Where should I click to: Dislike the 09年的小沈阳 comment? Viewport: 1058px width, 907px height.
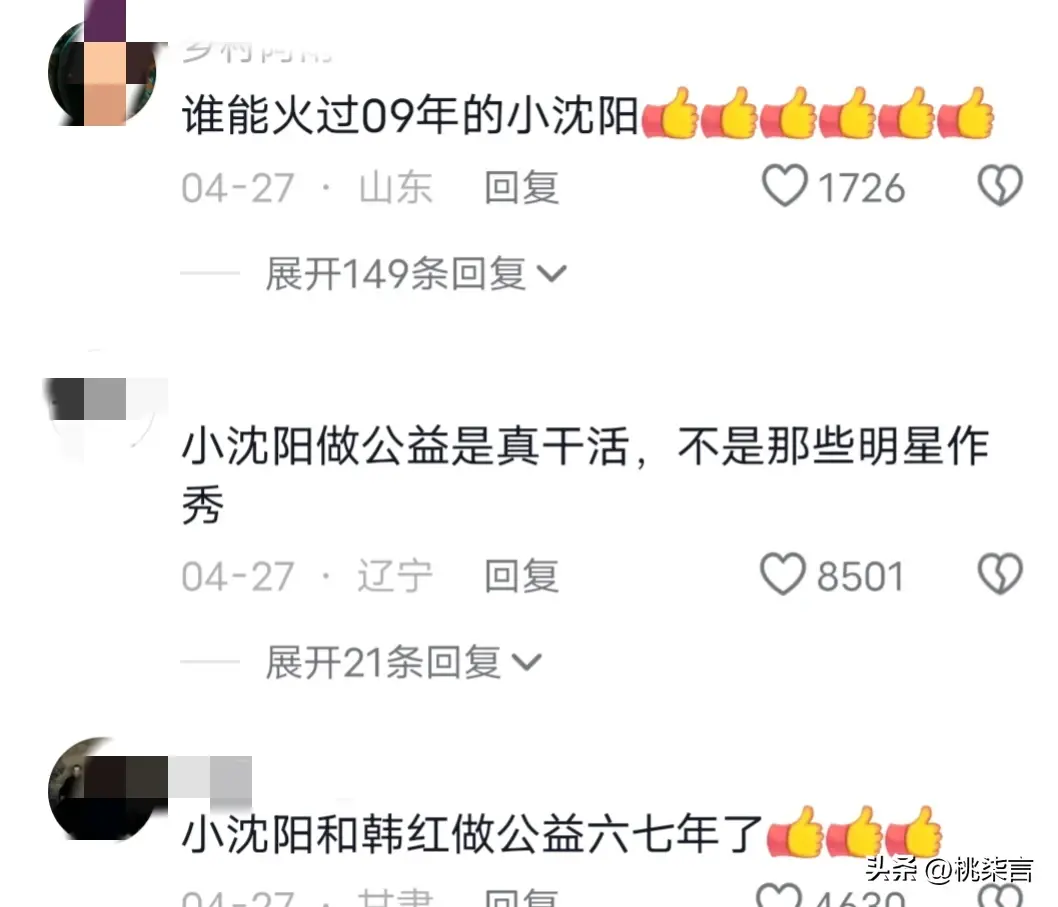coord(1000,186)
